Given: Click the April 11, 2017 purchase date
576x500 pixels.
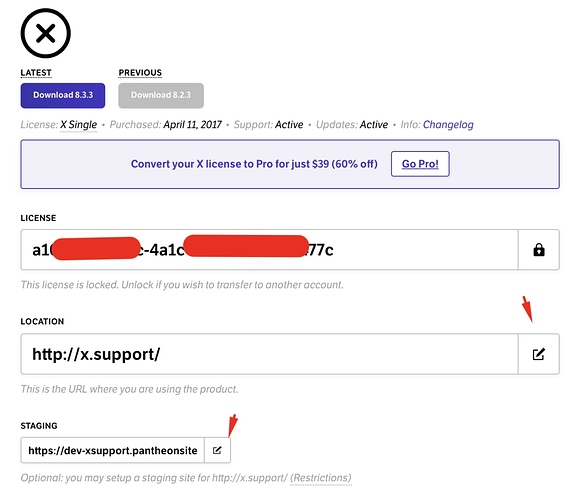Looking at the screenshot, I should point(192,125).
